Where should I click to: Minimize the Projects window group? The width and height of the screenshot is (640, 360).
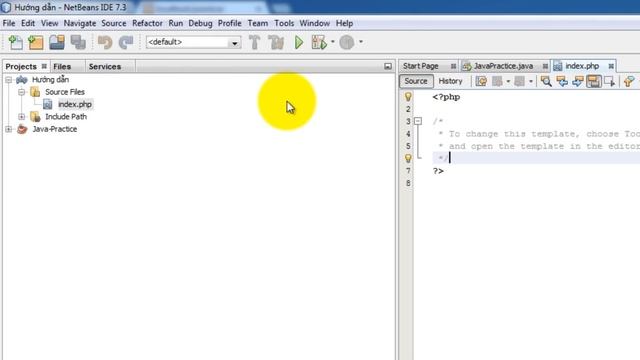[x=388, y=66]
